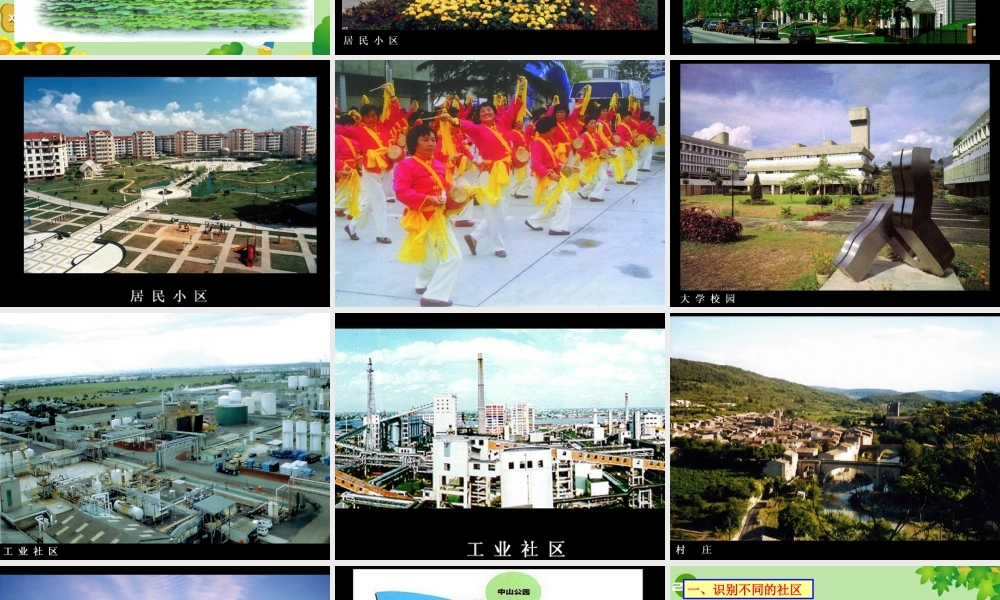Open the 中山公园 map slide at bottom
Image resolution: width=1000 pixels, height=600 pixels.
(500, 583)
